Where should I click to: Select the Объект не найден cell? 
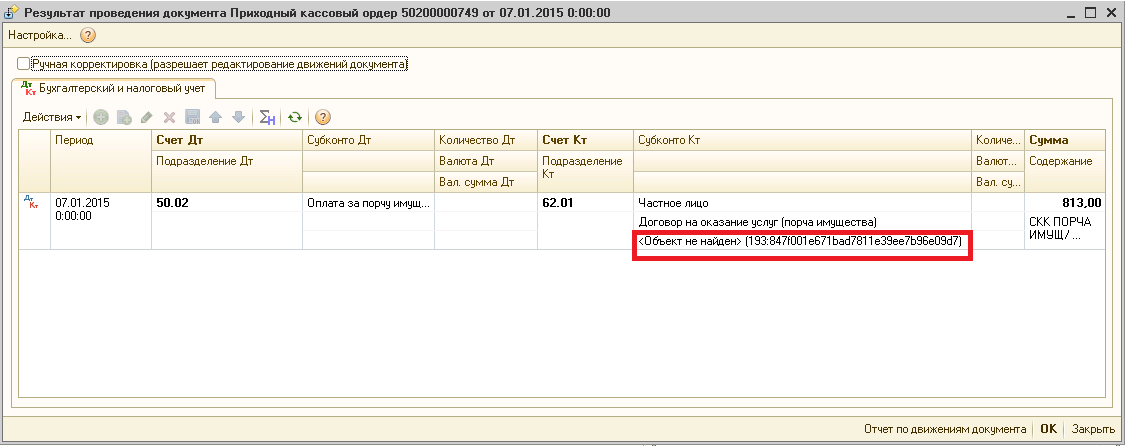click(803, 241)
